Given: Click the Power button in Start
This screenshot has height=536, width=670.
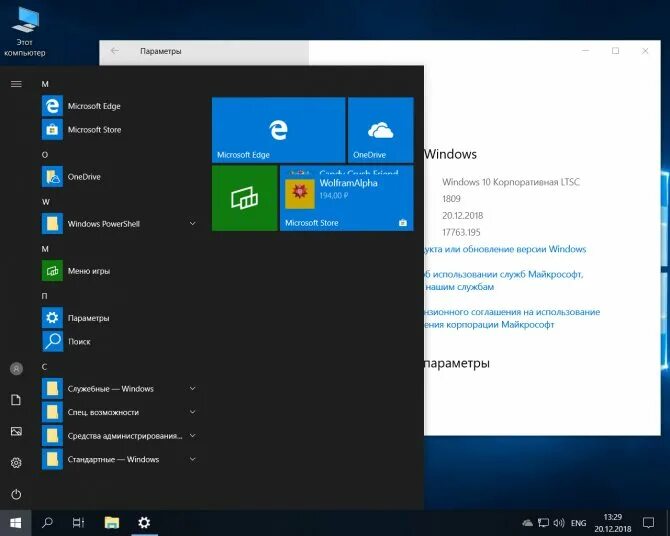Looking at the screenshot, I should 16,494.
